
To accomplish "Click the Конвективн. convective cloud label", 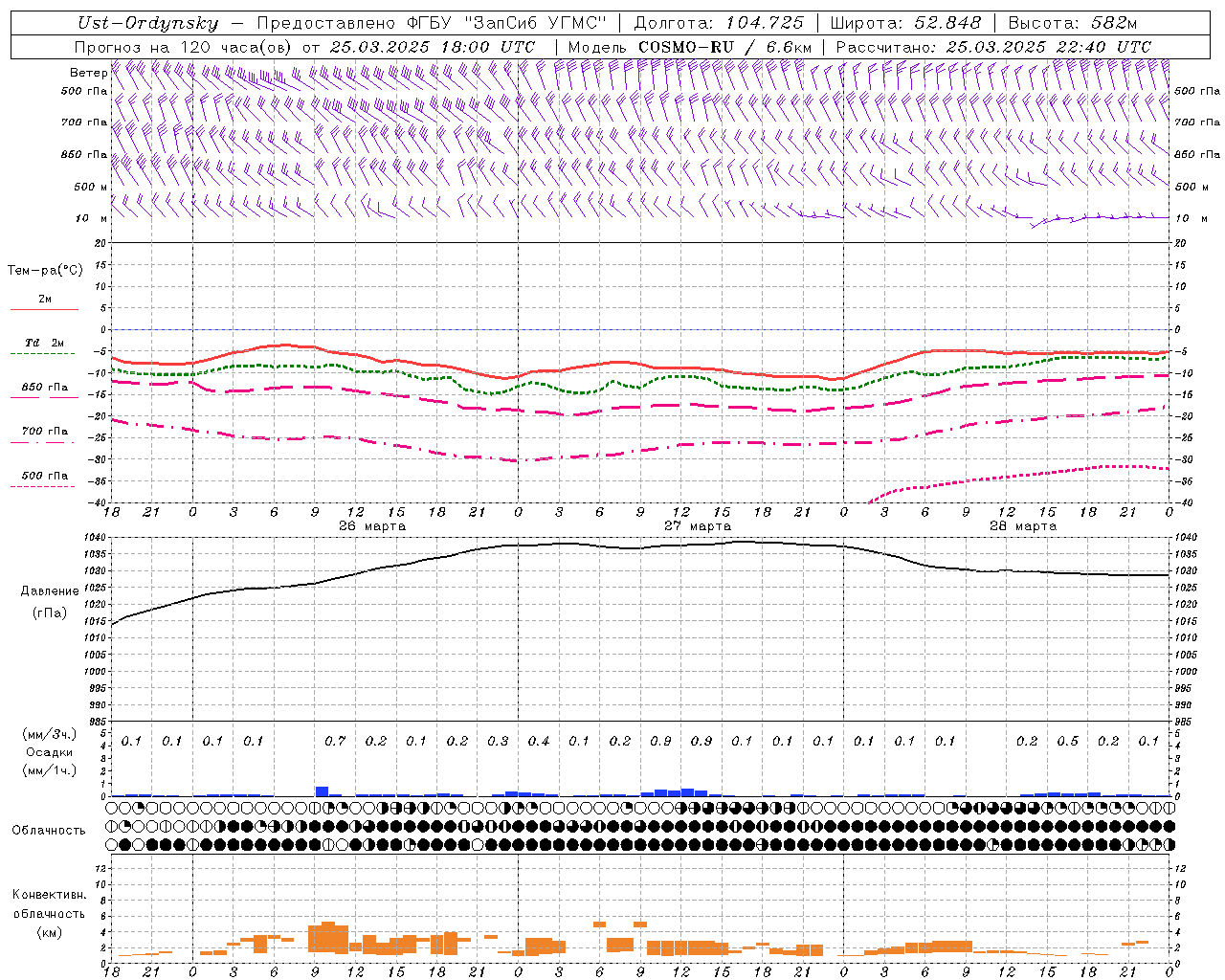I will point(49,895).
